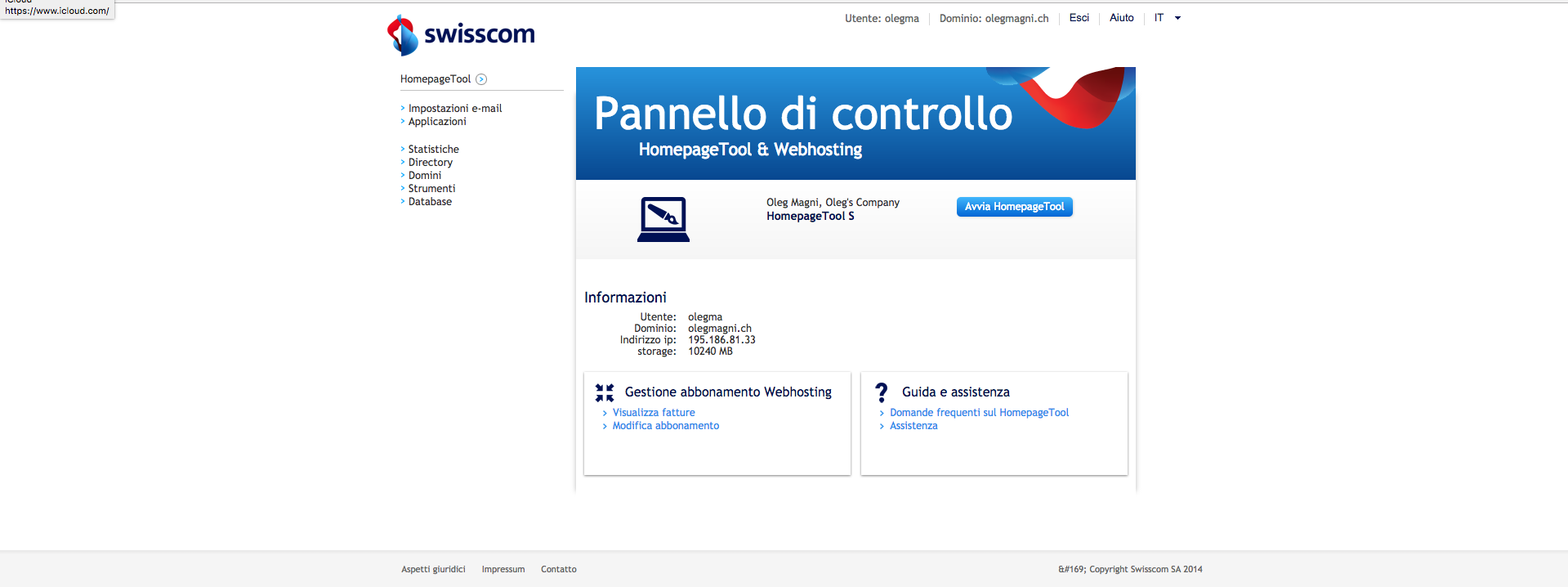Viewport: 1568px width, 587px height.
Task: Open Impressum footer link
Action: coord(503,569)
